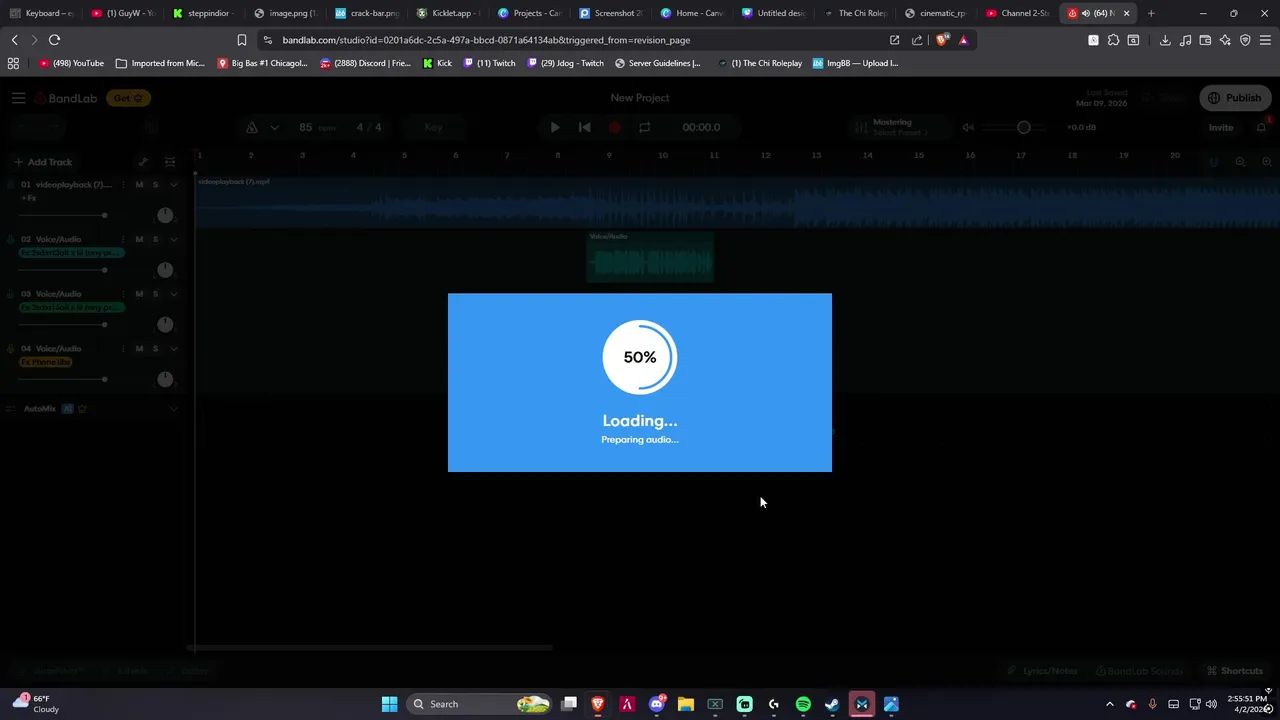The height and width of the screenshot is (720, 1280).
Task: Open track 04 Fx Phone-like preset
Action: [x=46, y=362]
